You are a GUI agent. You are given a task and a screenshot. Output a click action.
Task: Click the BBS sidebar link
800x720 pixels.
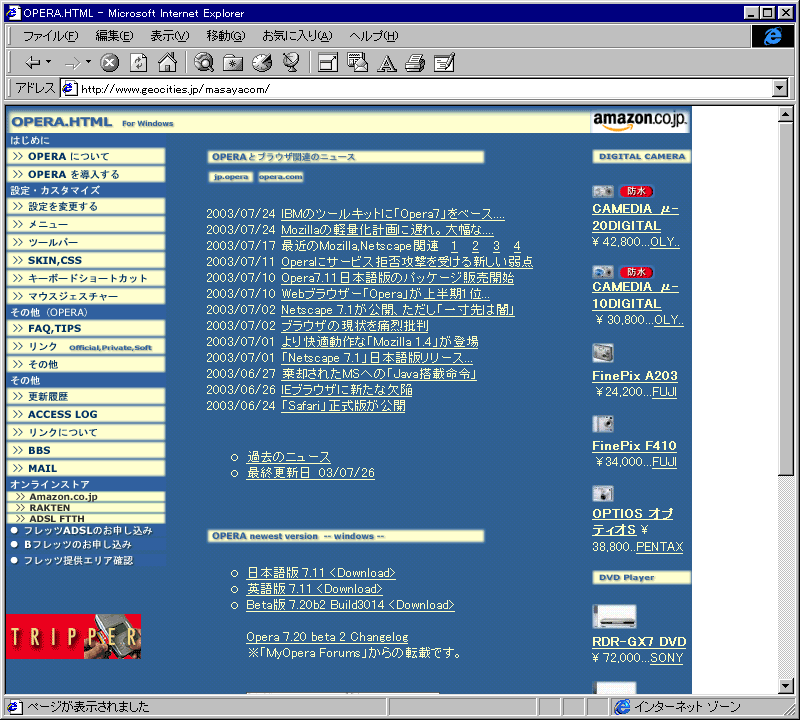(x=86, y=450)
